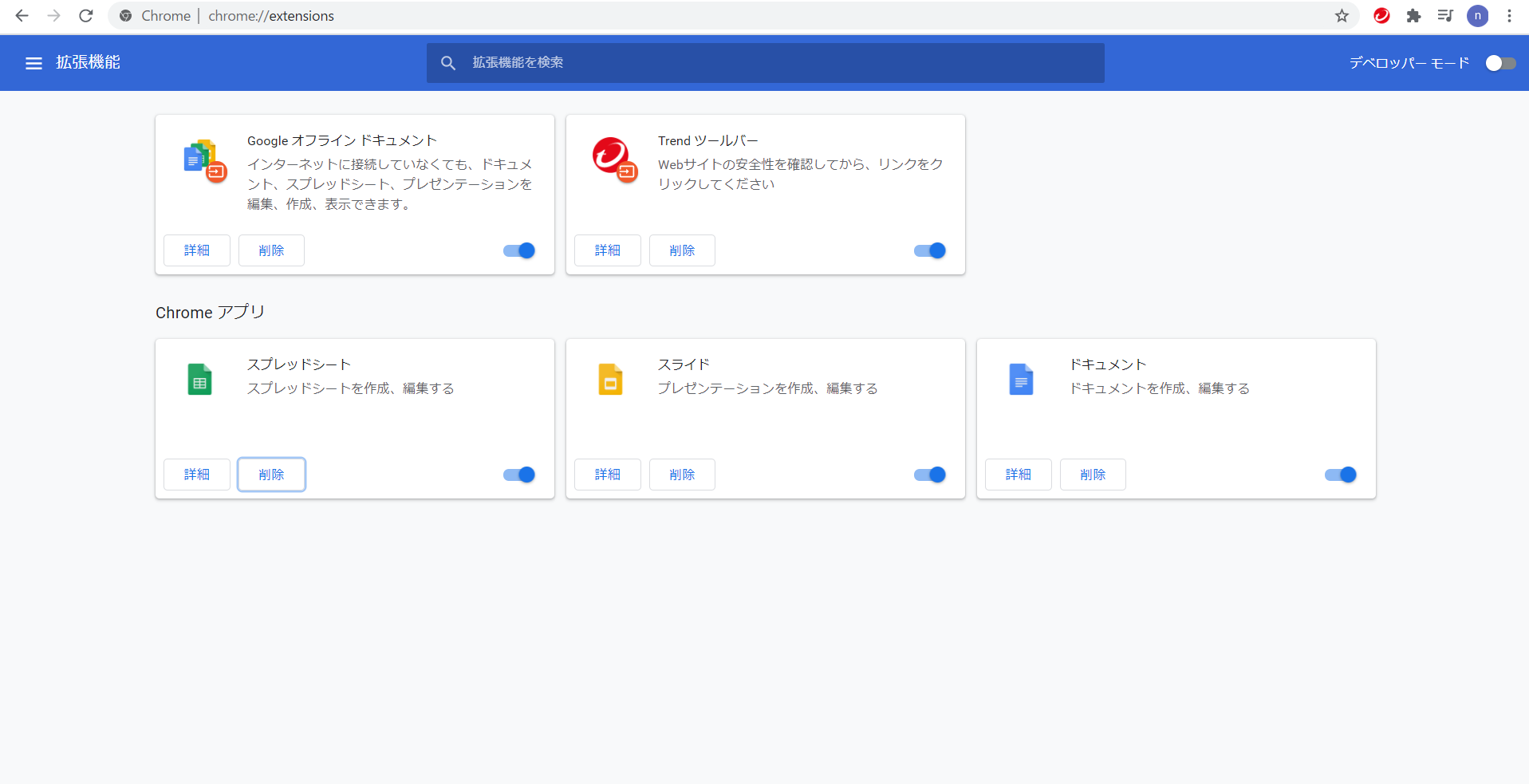
Task: Click 削除 for ドキュメント app
Action: 1093,475
